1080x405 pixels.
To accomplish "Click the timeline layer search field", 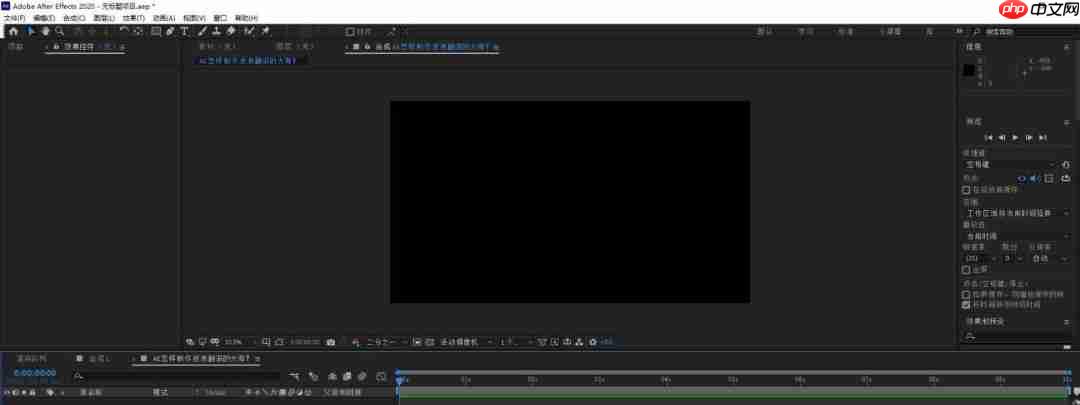I will pos(178,376).
